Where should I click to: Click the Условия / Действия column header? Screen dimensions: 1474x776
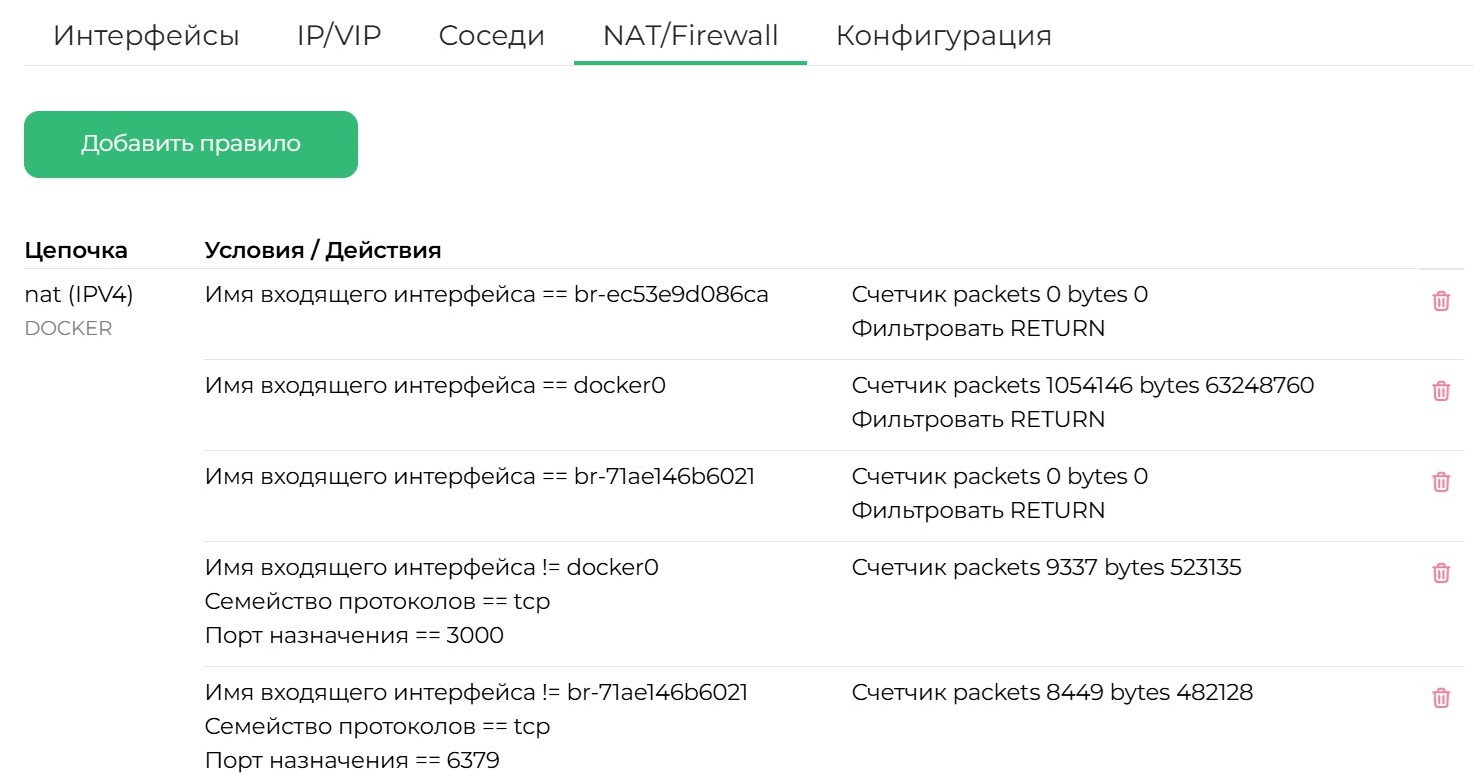tap(321, 250)
